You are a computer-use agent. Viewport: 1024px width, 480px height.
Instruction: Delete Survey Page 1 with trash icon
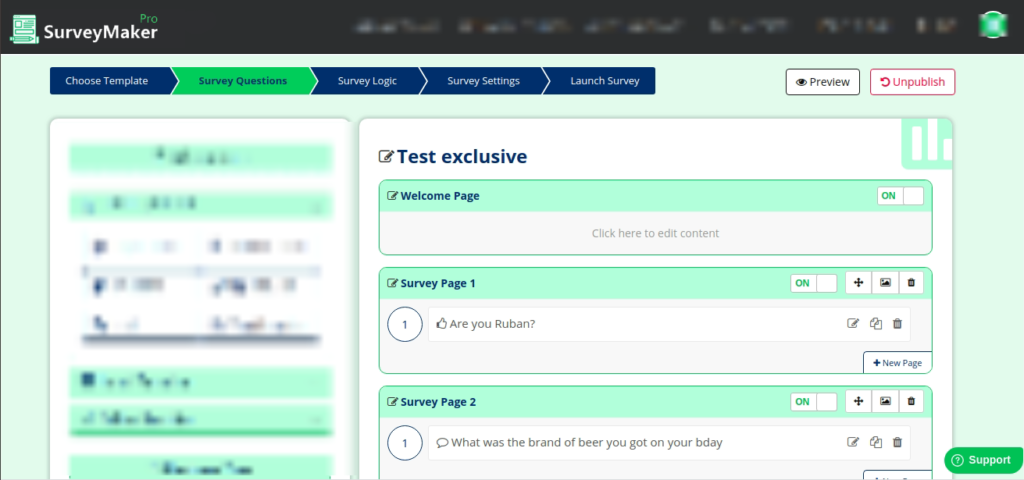pyautogui.click(x=911, y=283)
